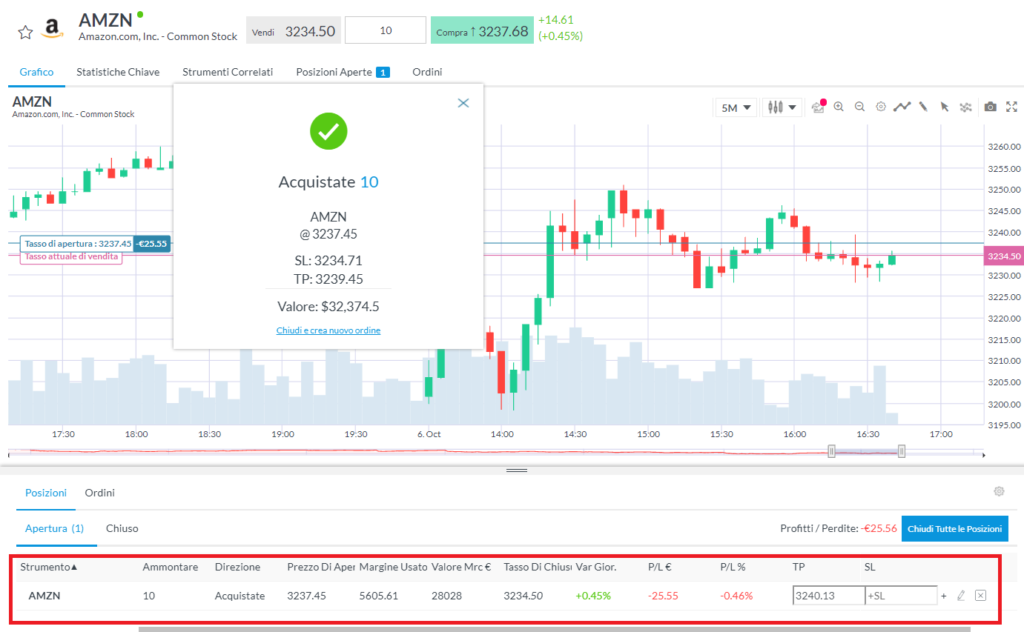
Task: Click the Tasso attuale di vendita label
Action: coord(71,257)
